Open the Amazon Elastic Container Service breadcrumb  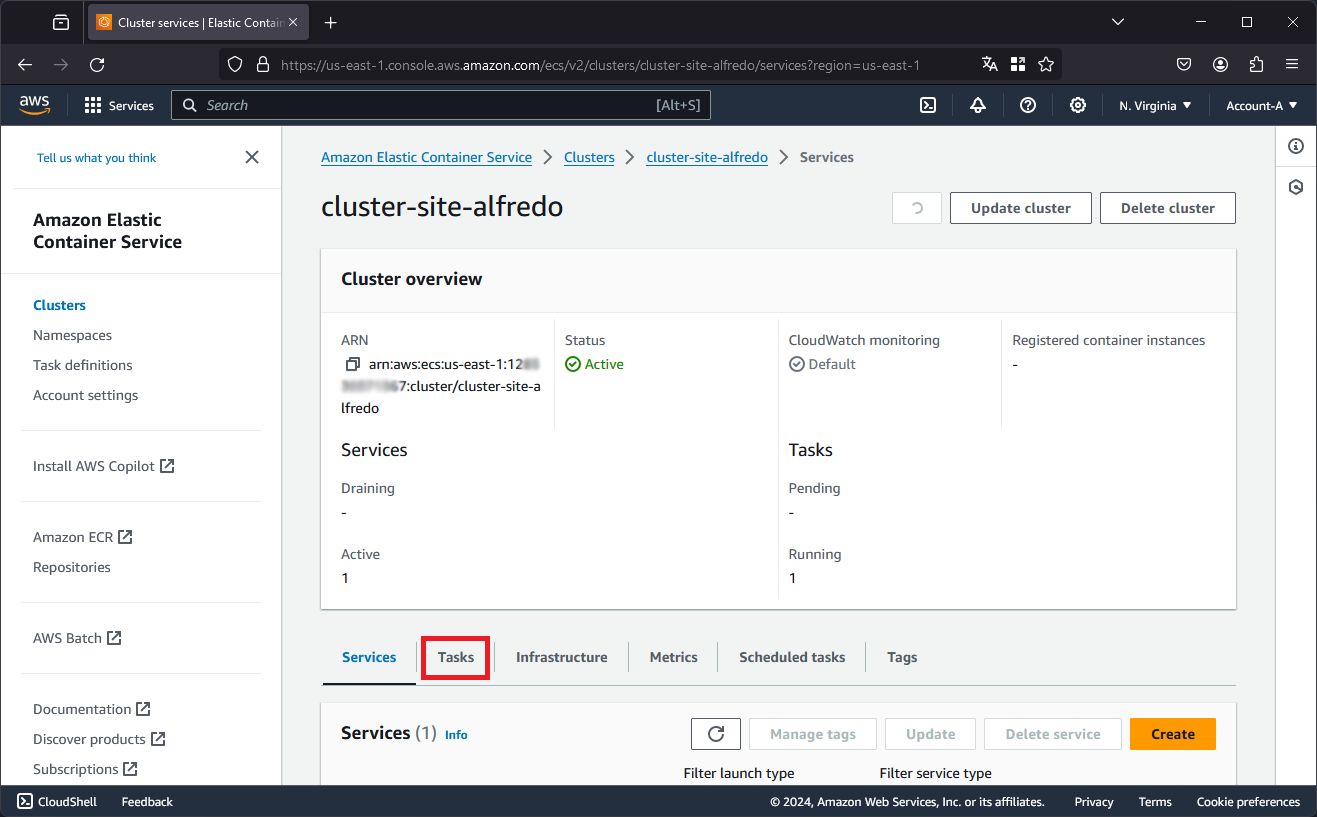tap(427, 157)
